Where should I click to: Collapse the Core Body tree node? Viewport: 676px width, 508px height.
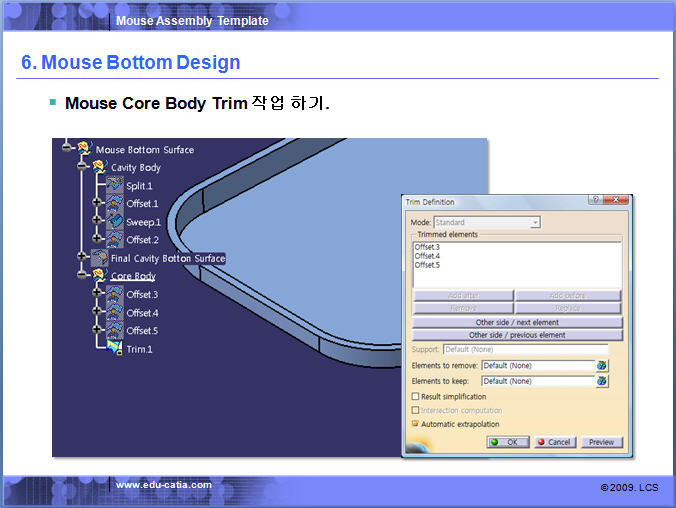83,276
